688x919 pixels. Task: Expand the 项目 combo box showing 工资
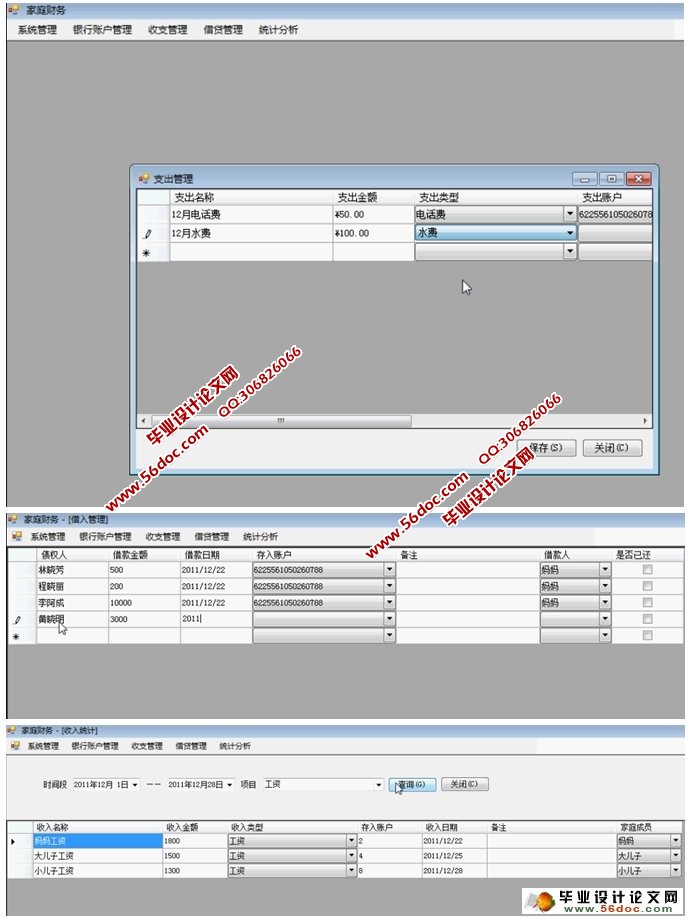tap(378, 785)
